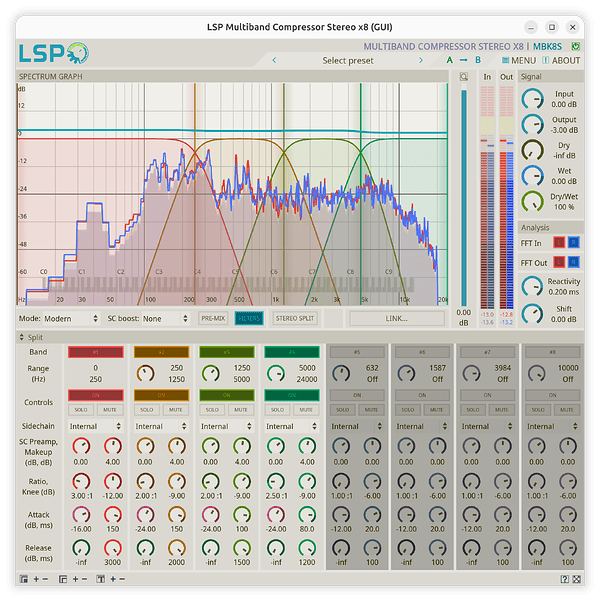
Task: Open the Mode dropdown set to Modern
Action: tap(71, 319)
